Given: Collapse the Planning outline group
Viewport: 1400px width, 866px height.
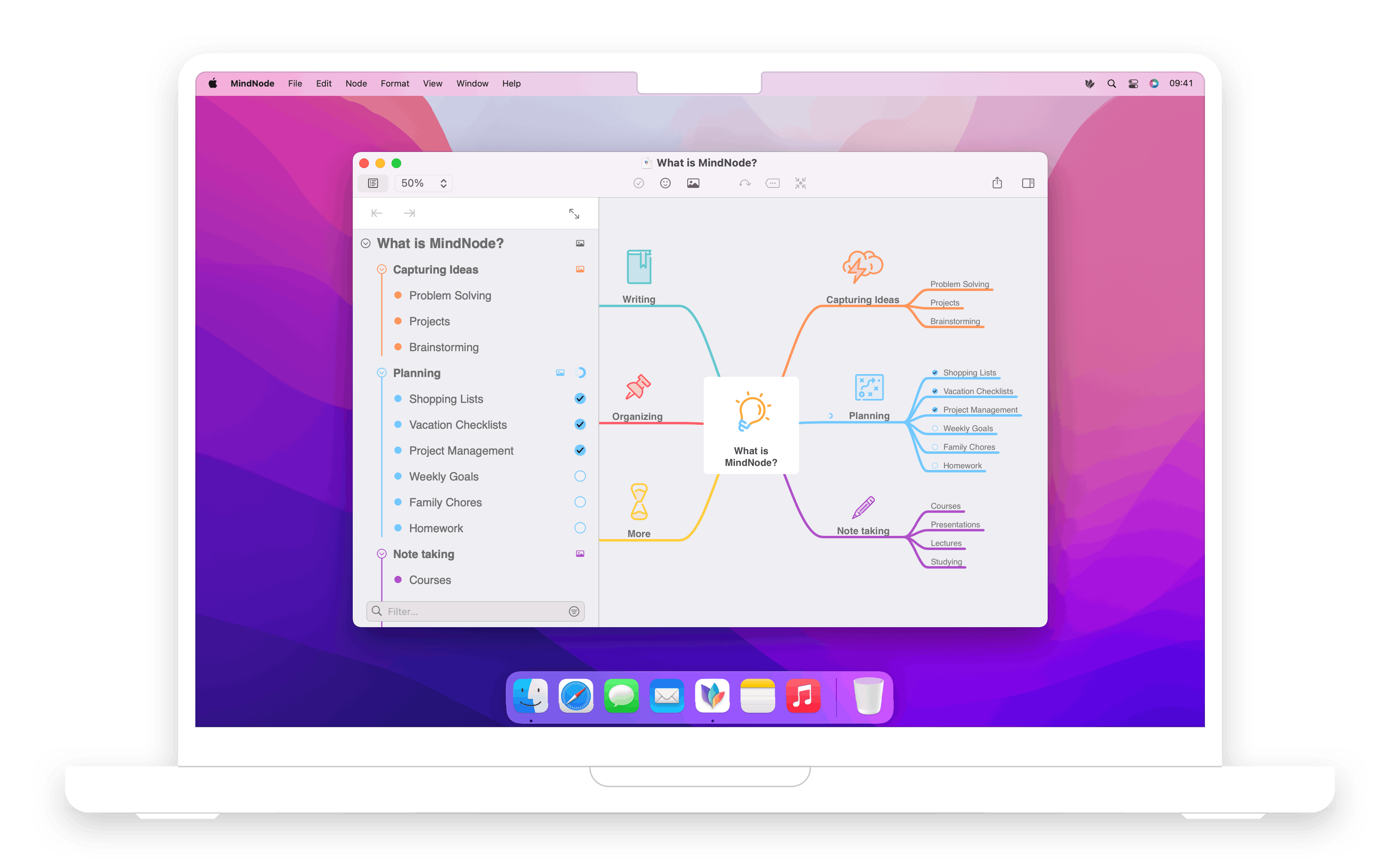Looking at the screenshot, I should pyautogui.click(x=381, y=373).
